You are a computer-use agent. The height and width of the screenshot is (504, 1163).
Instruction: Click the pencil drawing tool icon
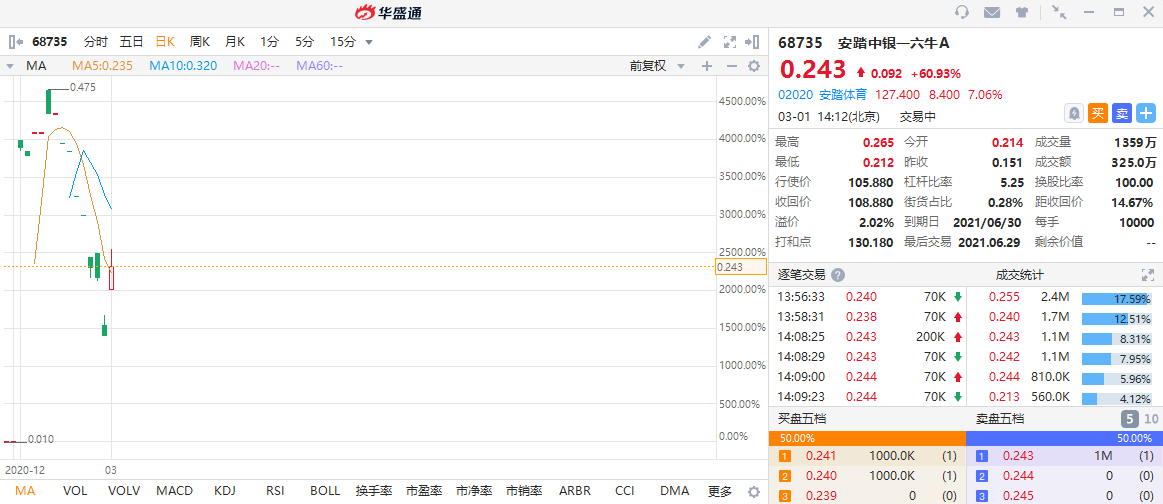704,42
